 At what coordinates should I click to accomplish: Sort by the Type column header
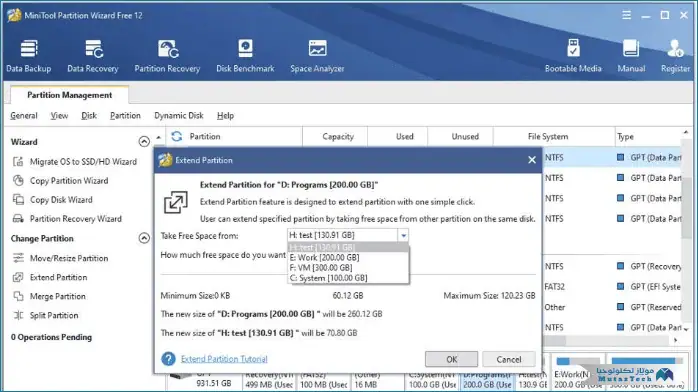coord(647,137)
